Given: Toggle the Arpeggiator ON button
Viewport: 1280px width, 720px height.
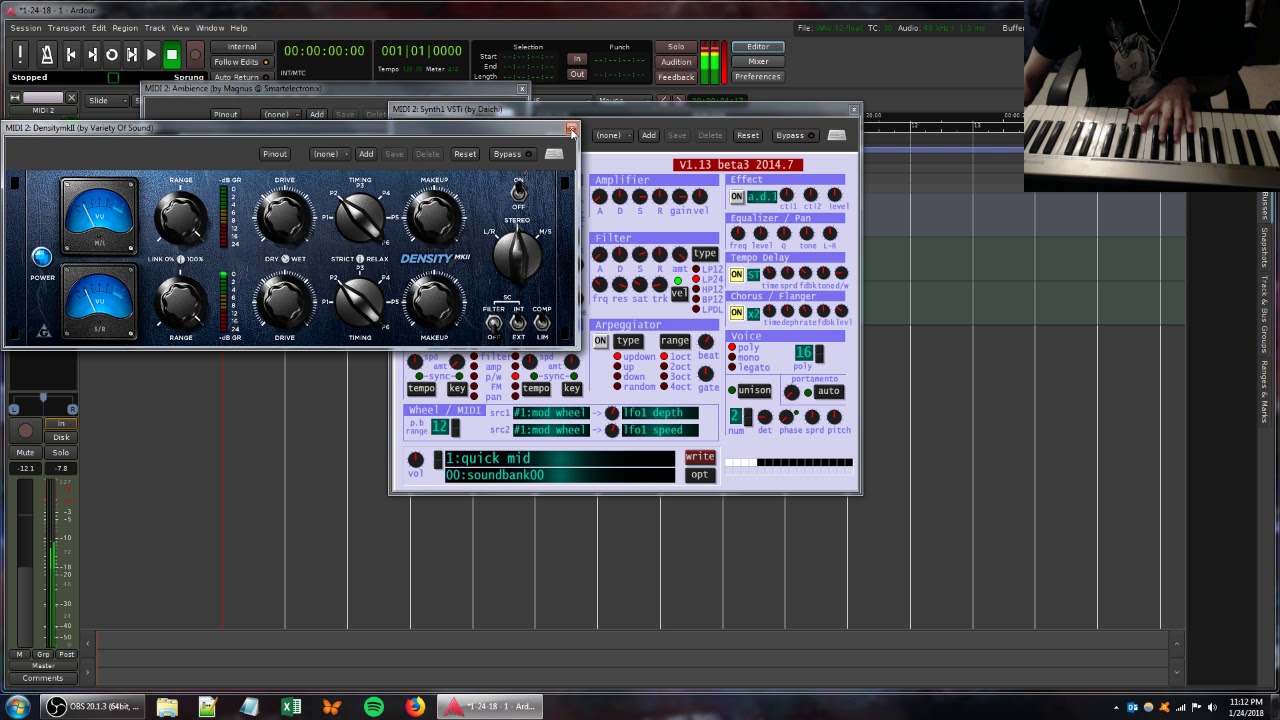Looking at the screenshot, I should coord(600,341).
